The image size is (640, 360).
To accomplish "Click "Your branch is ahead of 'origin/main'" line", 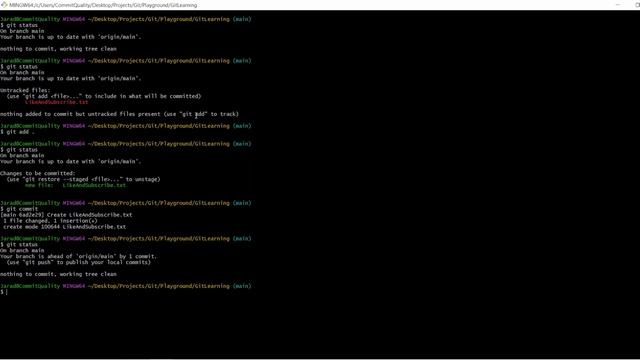I will (x=78, y=256).
